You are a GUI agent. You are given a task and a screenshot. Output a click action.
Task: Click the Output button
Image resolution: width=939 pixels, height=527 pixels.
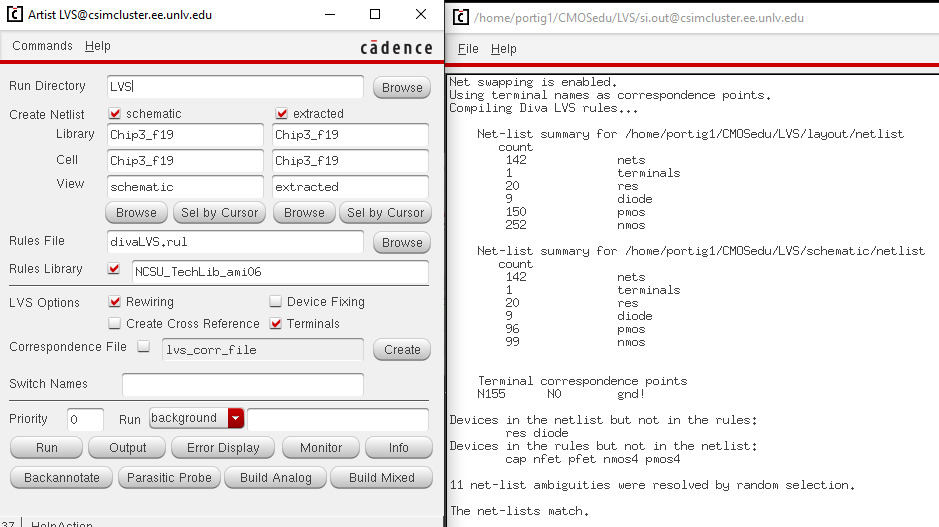click(x=127, y=448)
